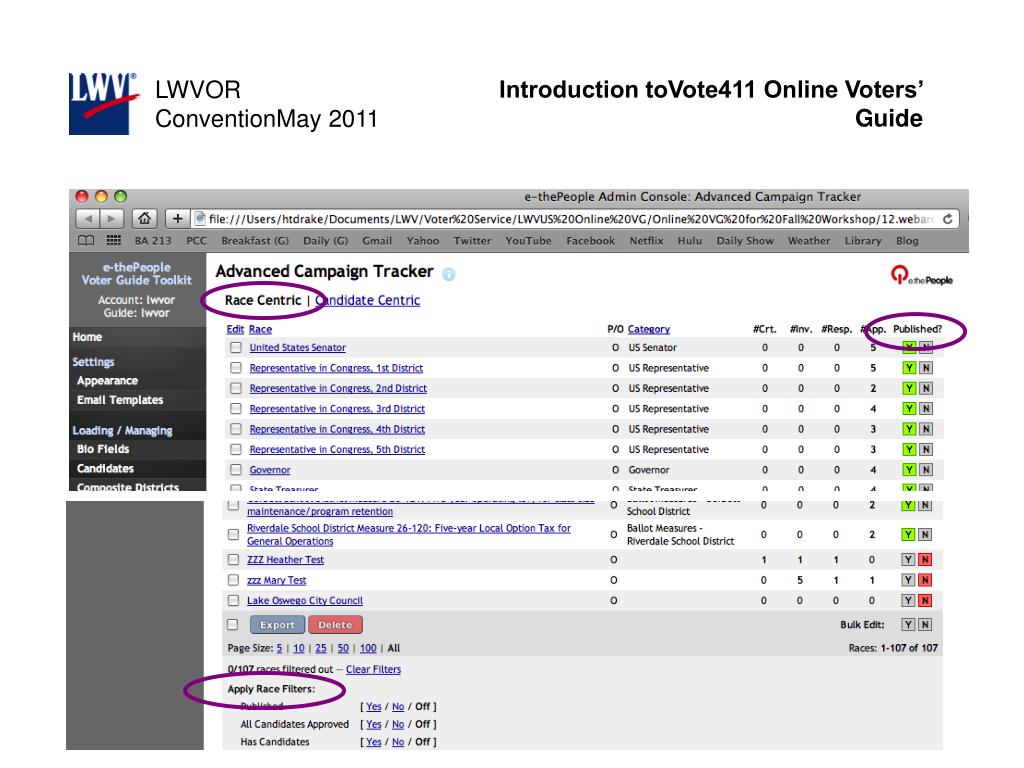Screen dimensions: 1024x768
Task: Click the red Delete button
Action: [335, 625]
